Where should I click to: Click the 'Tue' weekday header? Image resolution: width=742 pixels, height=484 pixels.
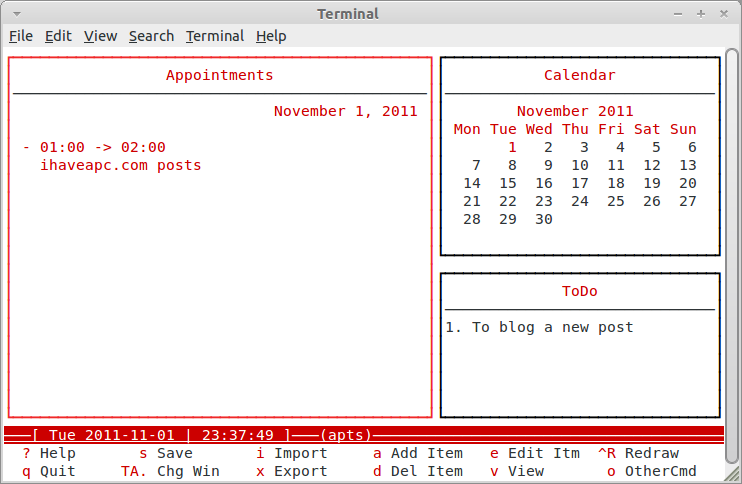[x=503, y=129]
